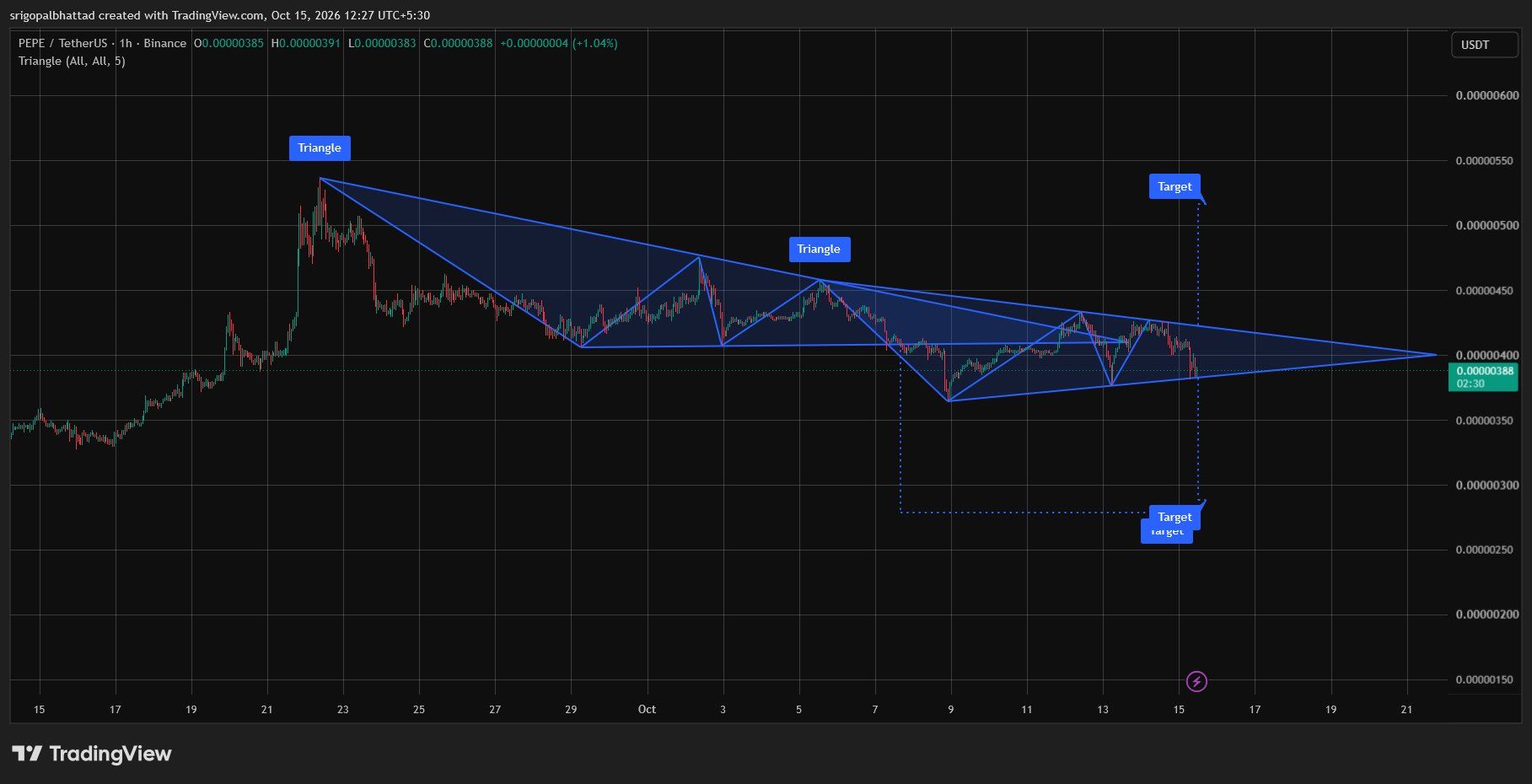Click the 0.00000600 price axis label

pyautogui.click(x=1487, y=95)
